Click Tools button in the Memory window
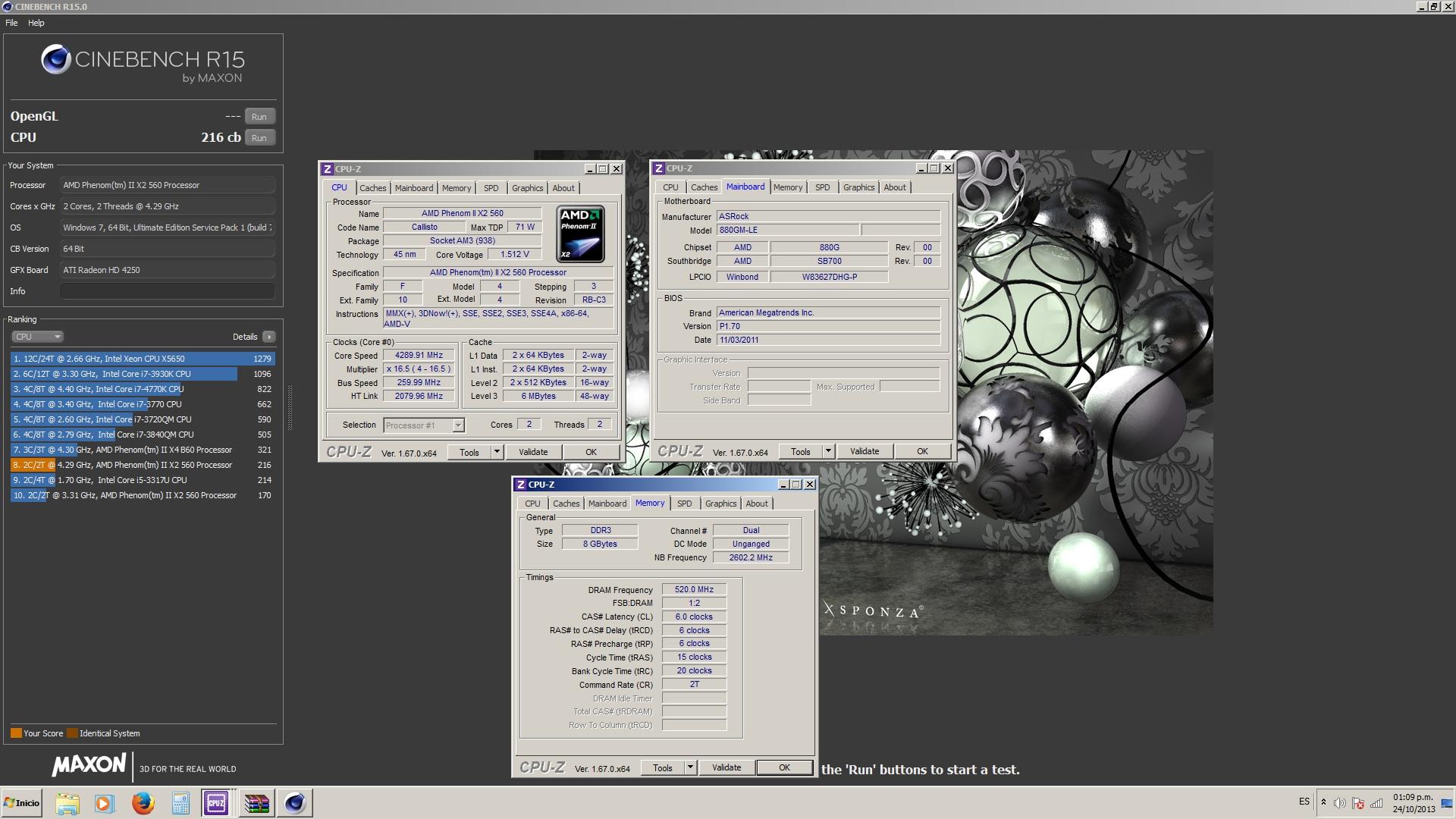This screenshot has width=1456, height=819. tap(662, 767)
